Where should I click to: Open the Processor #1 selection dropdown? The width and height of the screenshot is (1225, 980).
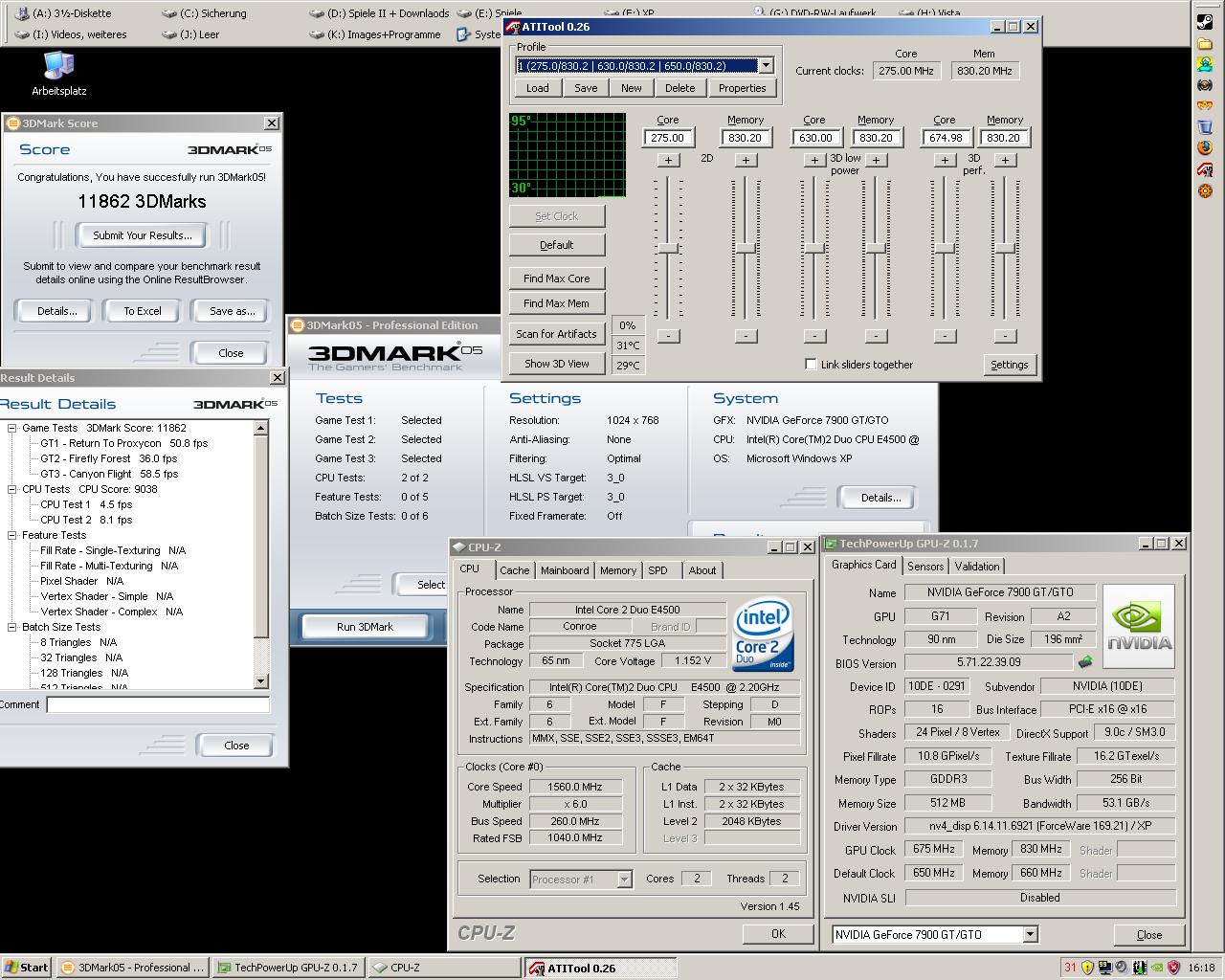point(625,879)
